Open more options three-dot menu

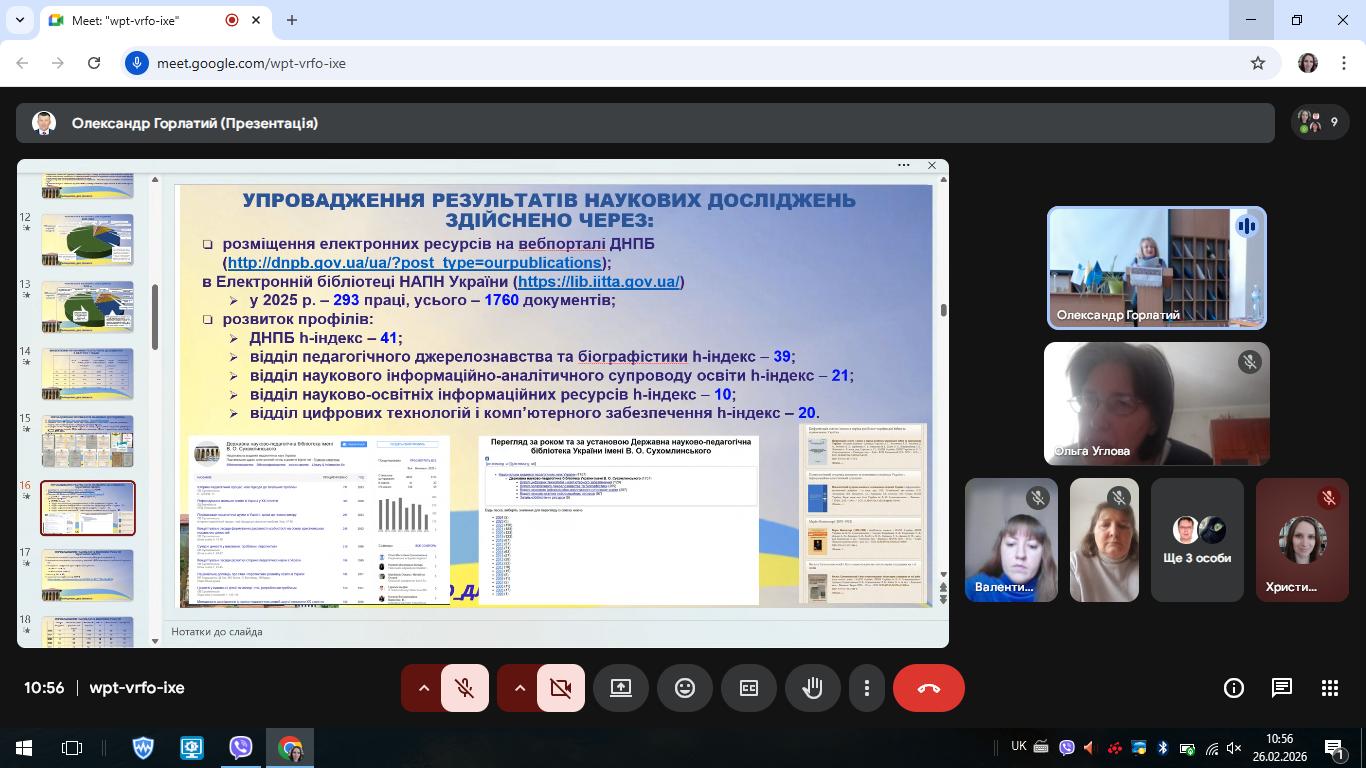(x=866, y=688)
